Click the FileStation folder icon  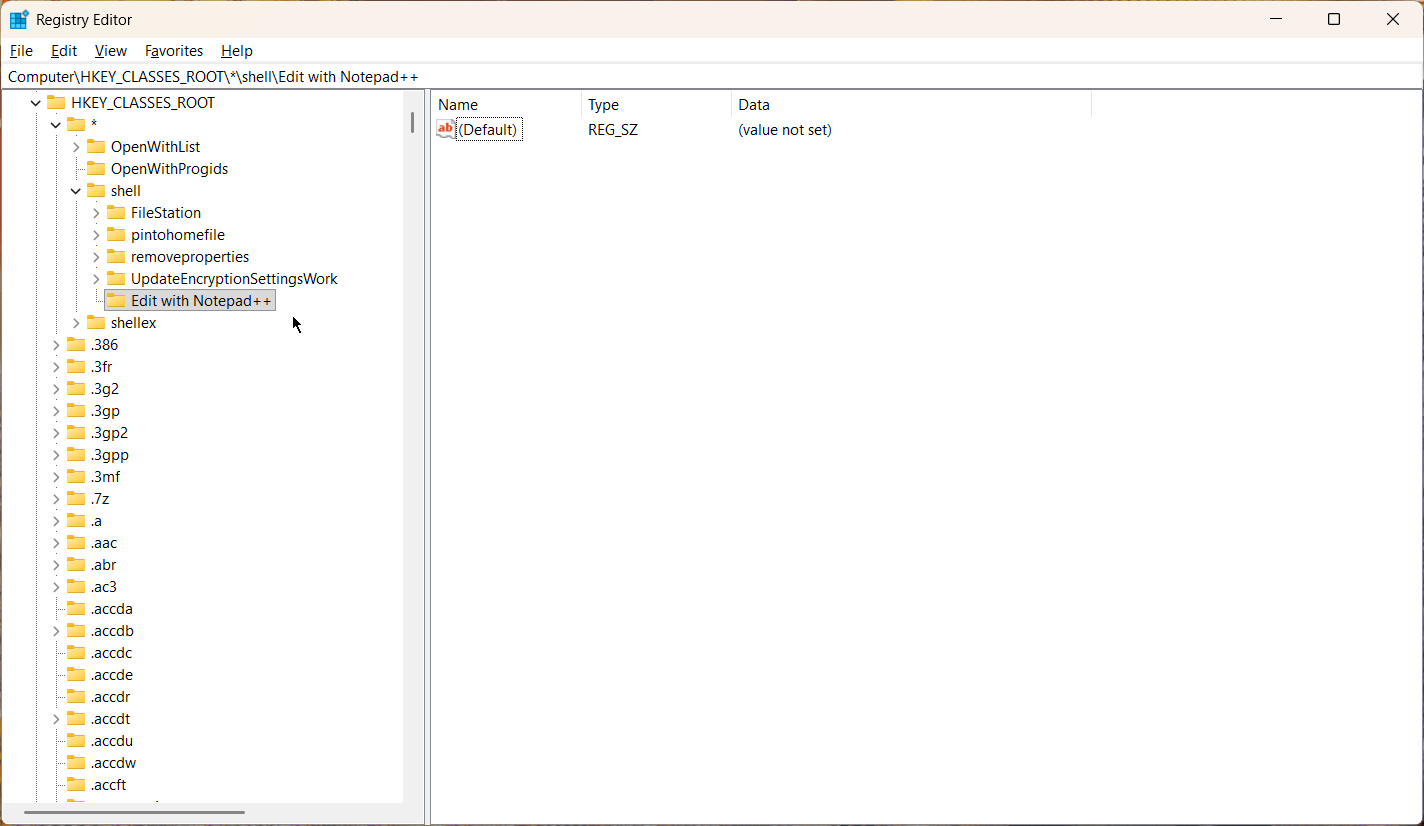tap(116, 213)
